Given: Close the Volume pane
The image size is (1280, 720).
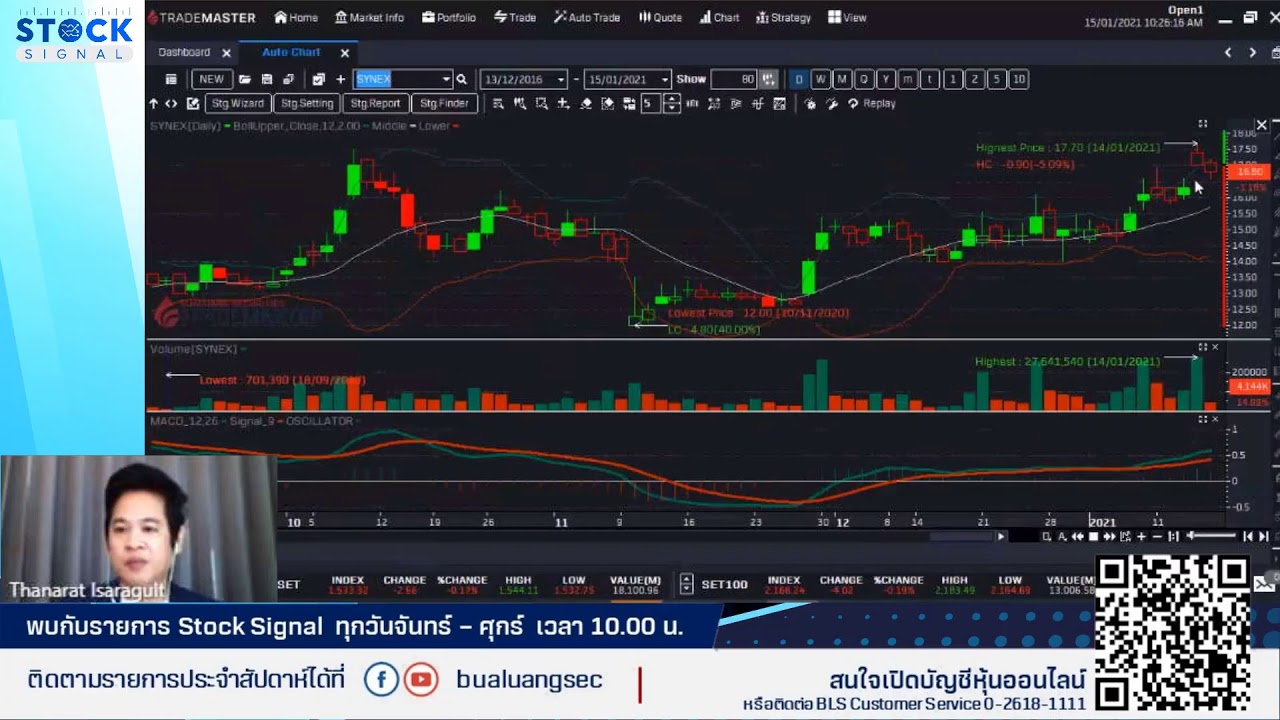Looking at the screenshot, I should (x=1215, y=347).
